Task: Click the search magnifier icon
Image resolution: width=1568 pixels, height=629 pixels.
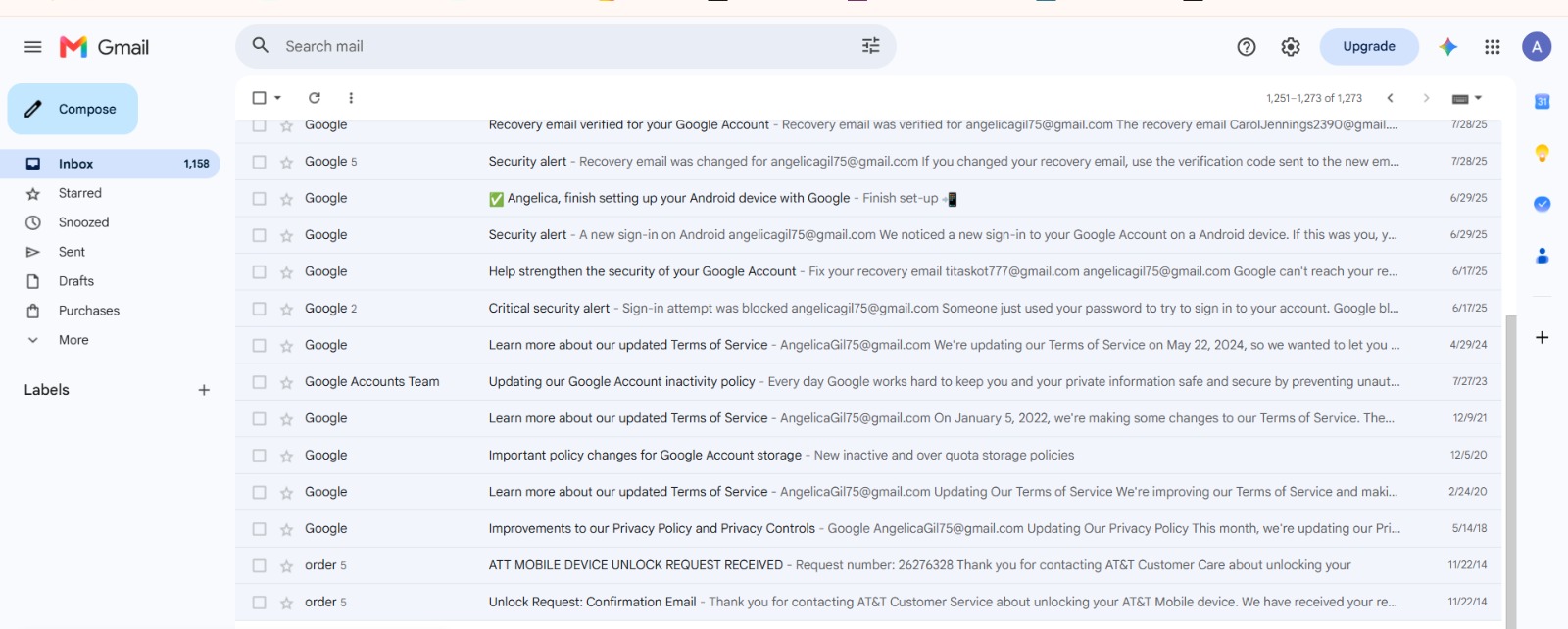Action: [x=261, y=45]
